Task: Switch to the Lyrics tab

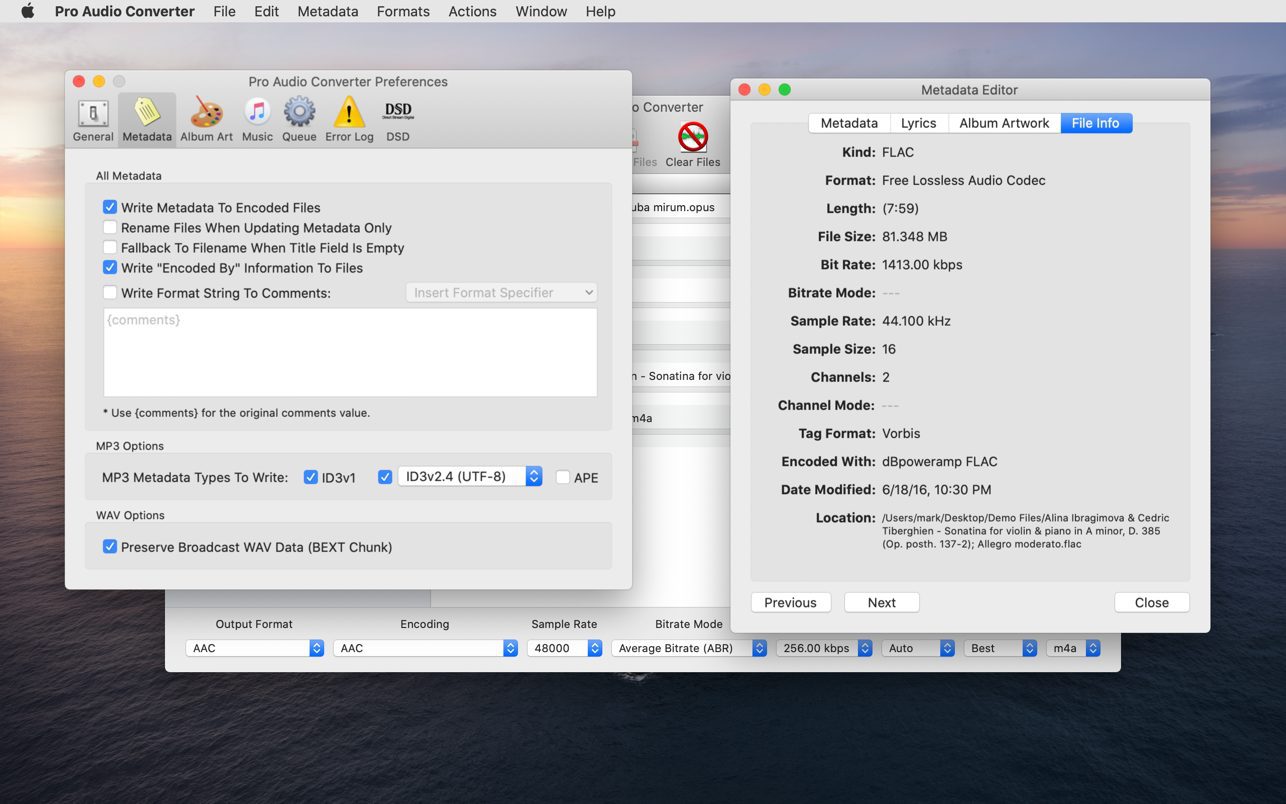Action: (x=918, y=123)
